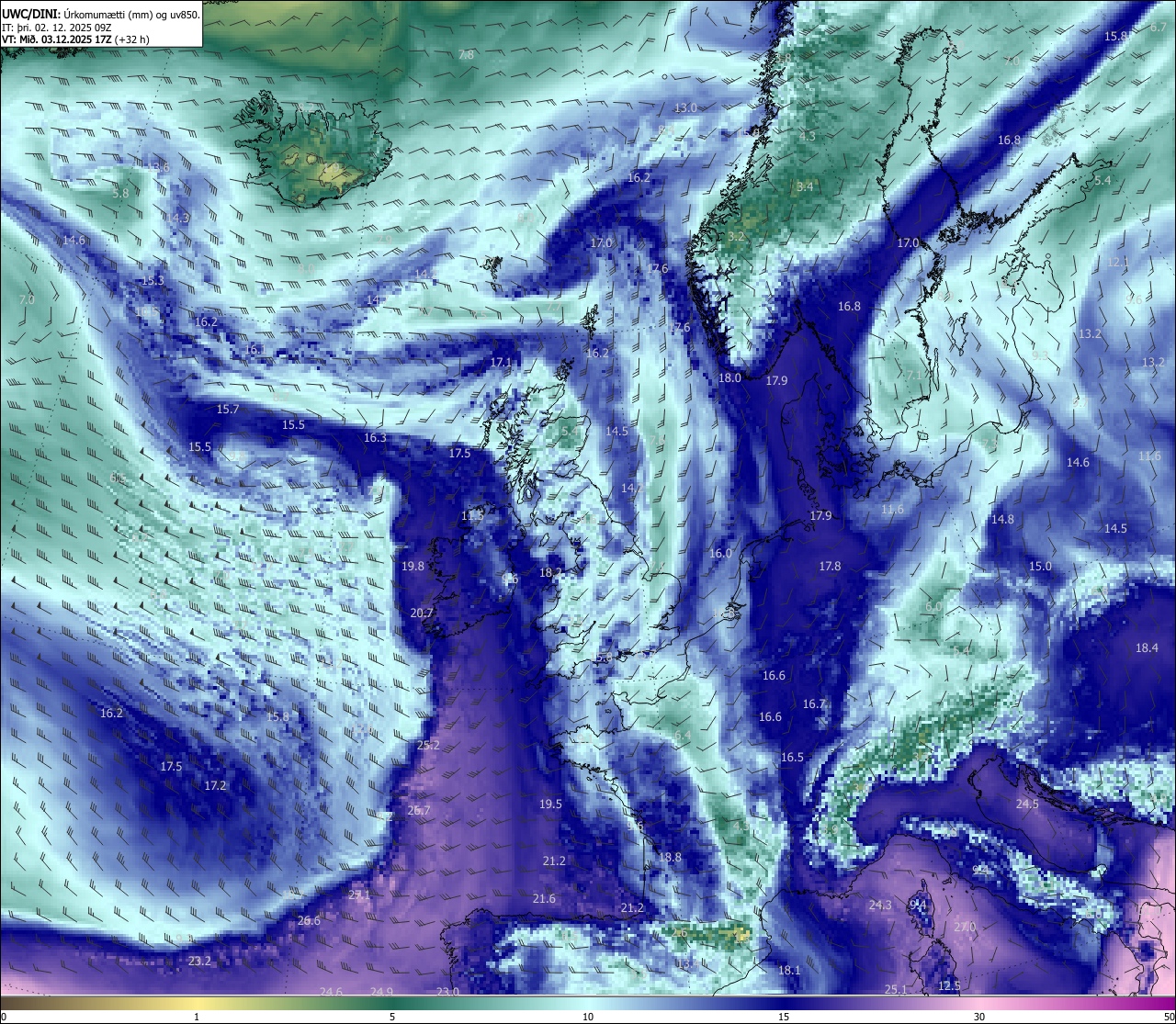
Task: Click the 24.9 value at the bottom edge
Action: (381, 991)
